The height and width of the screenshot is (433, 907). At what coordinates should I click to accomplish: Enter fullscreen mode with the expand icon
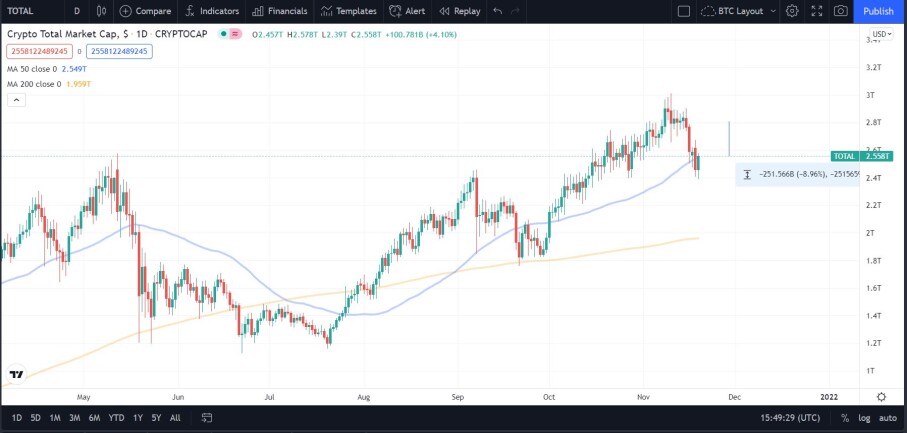[817, 11]
